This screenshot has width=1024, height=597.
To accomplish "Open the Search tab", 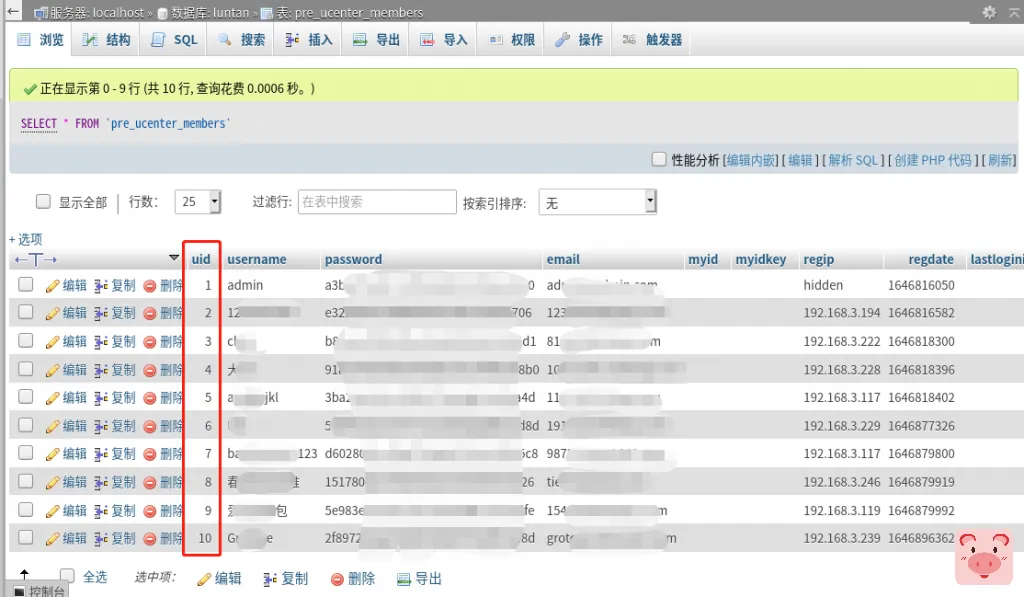I will [x=242, y=40].
